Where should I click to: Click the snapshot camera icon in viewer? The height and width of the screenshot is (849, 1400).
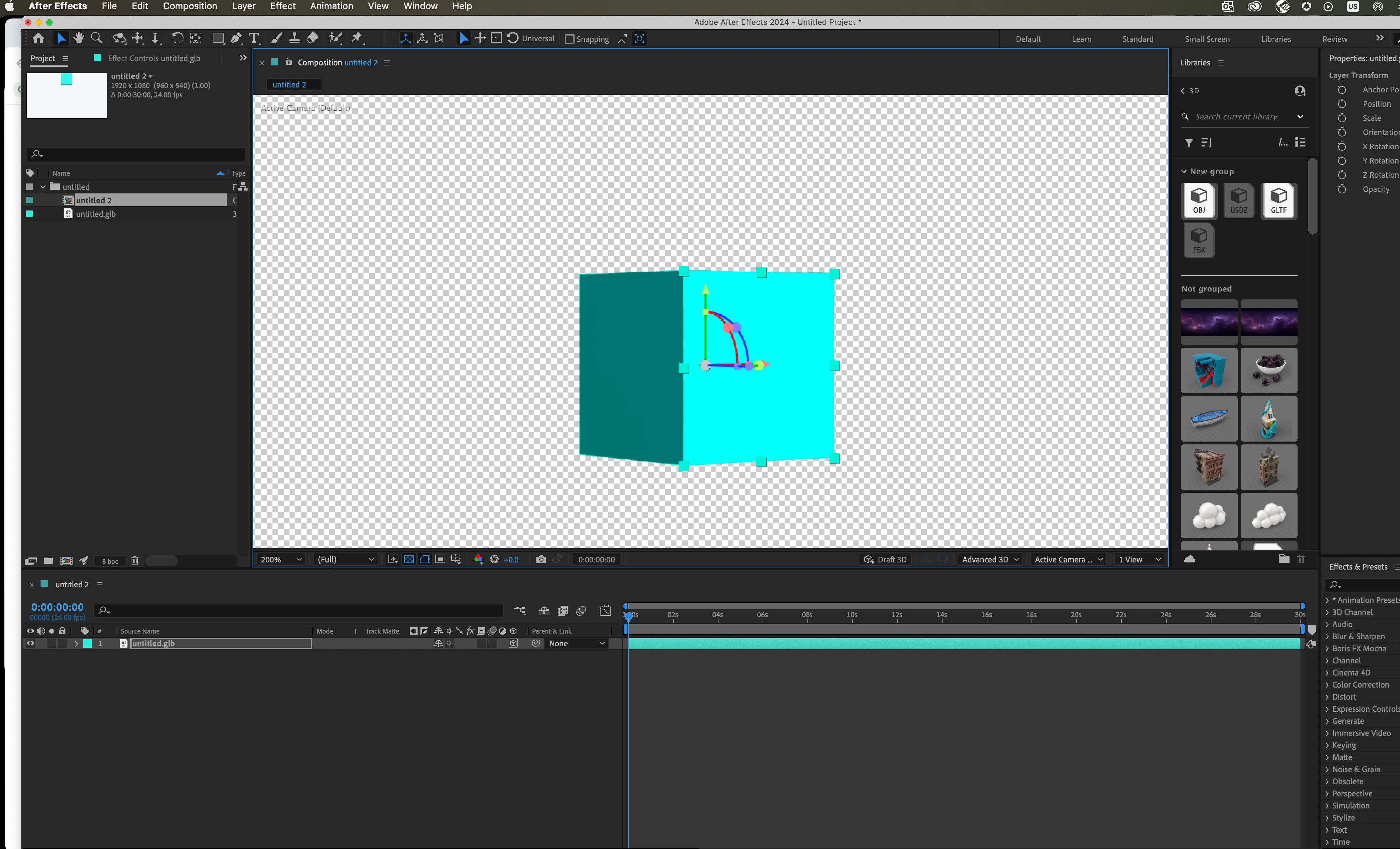pos(541,559)
